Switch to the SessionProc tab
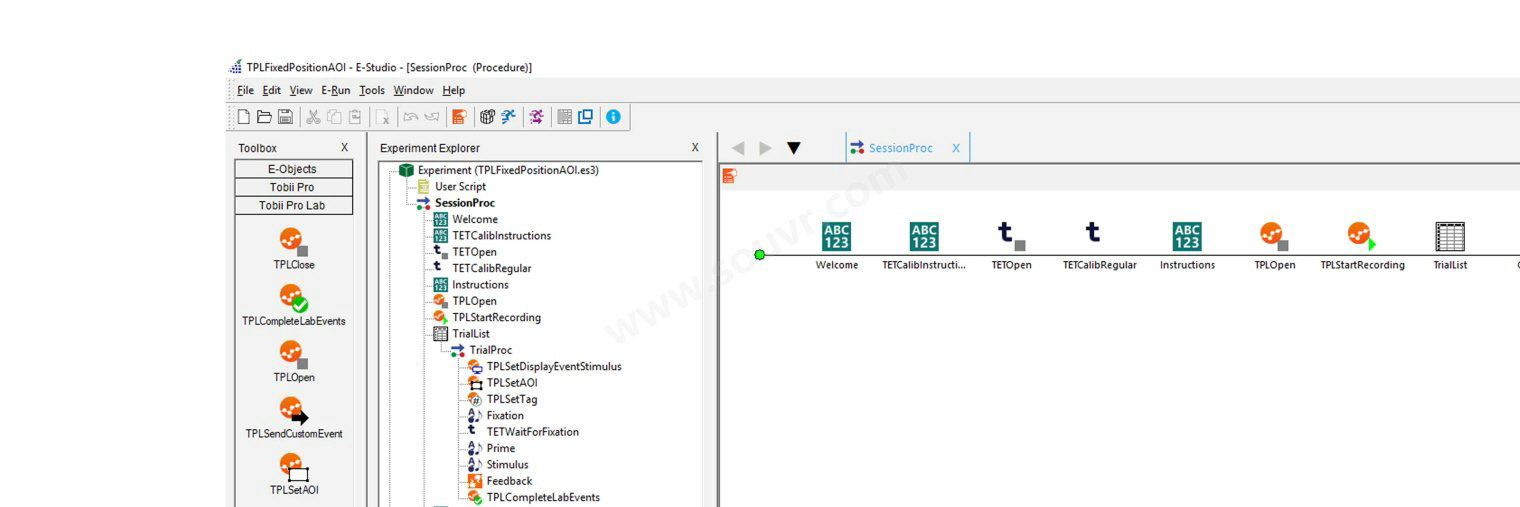 [x=899, y=148]
